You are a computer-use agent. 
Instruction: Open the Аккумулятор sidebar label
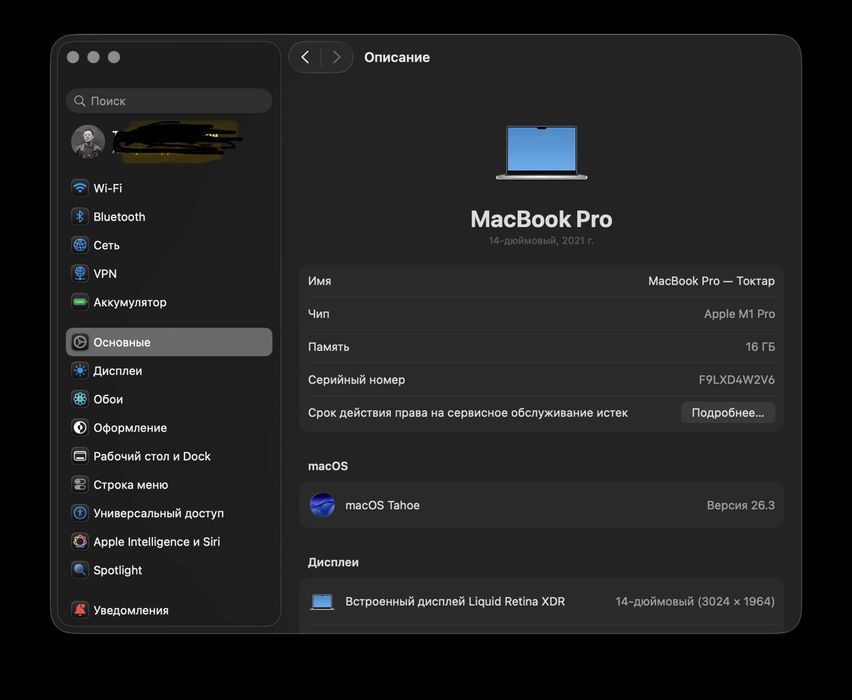[130, 302]
